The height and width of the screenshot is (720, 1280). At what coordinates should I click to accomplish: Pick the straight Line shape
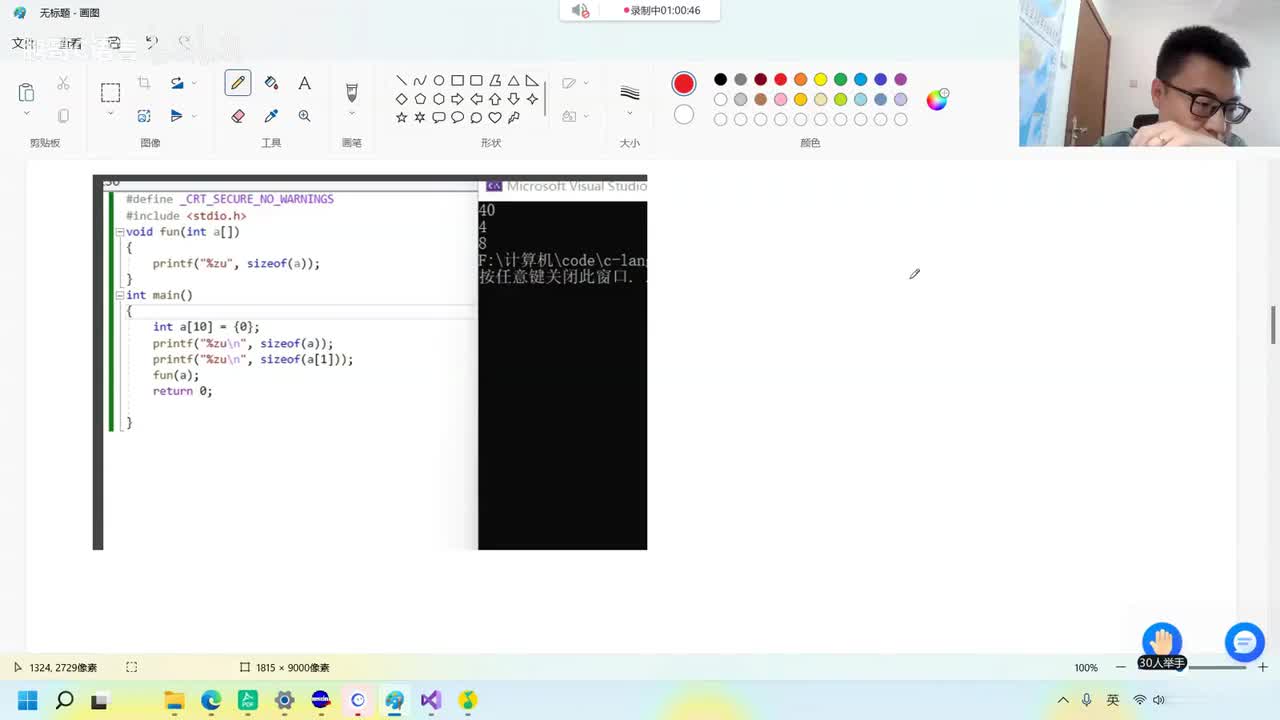[x=401, y=81]
